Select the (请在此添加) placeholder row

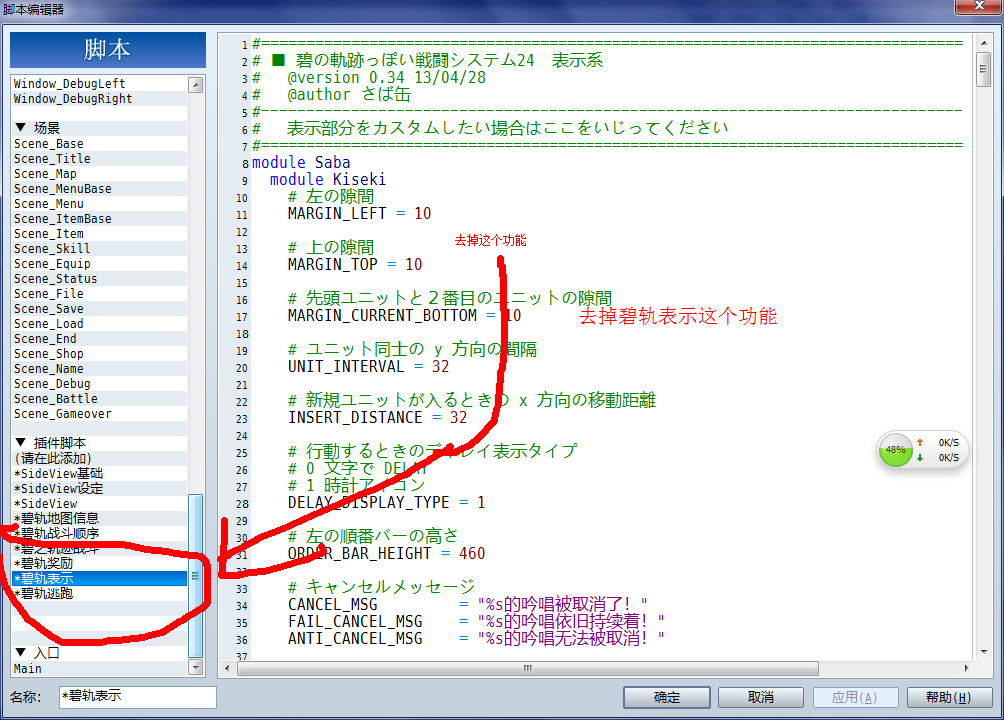pyautogui.click(x=99, y=459)
